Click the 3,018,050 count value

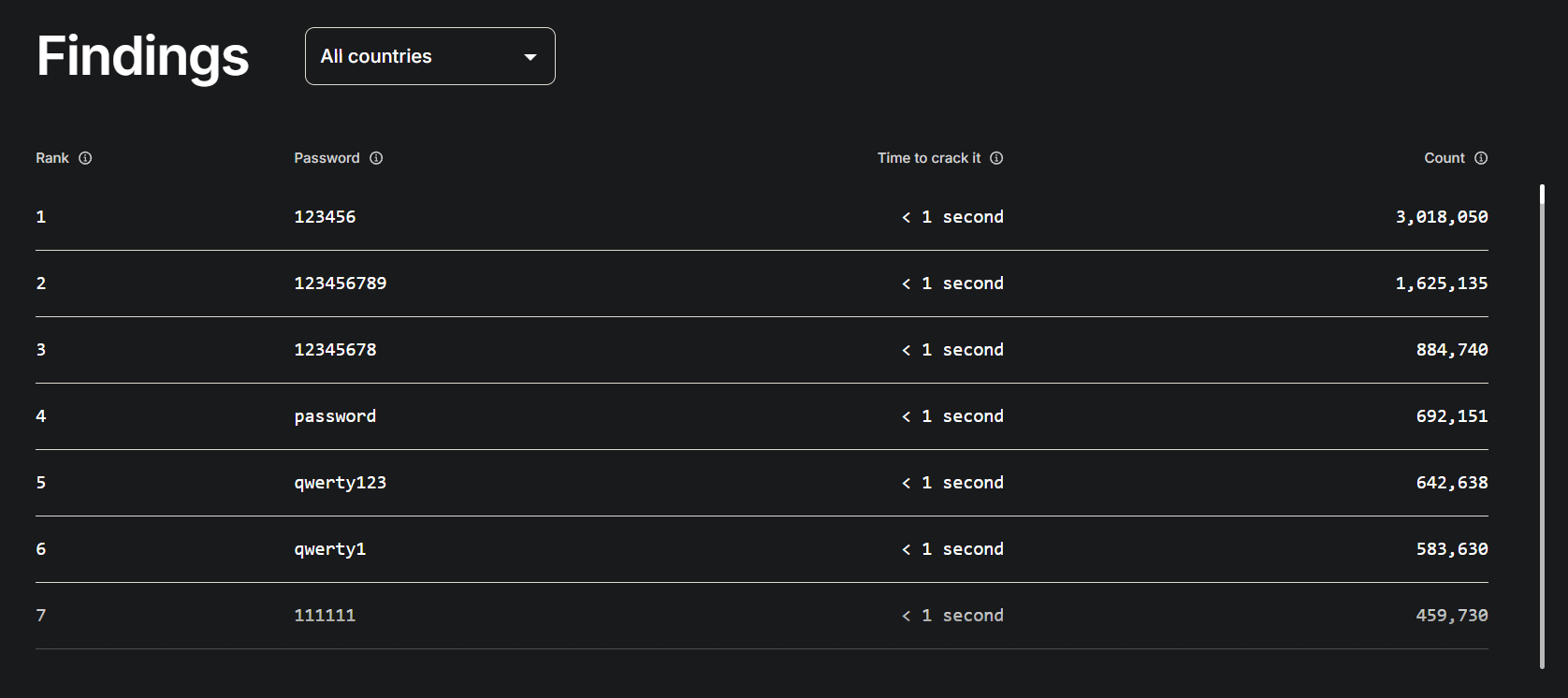point(1442,217)
